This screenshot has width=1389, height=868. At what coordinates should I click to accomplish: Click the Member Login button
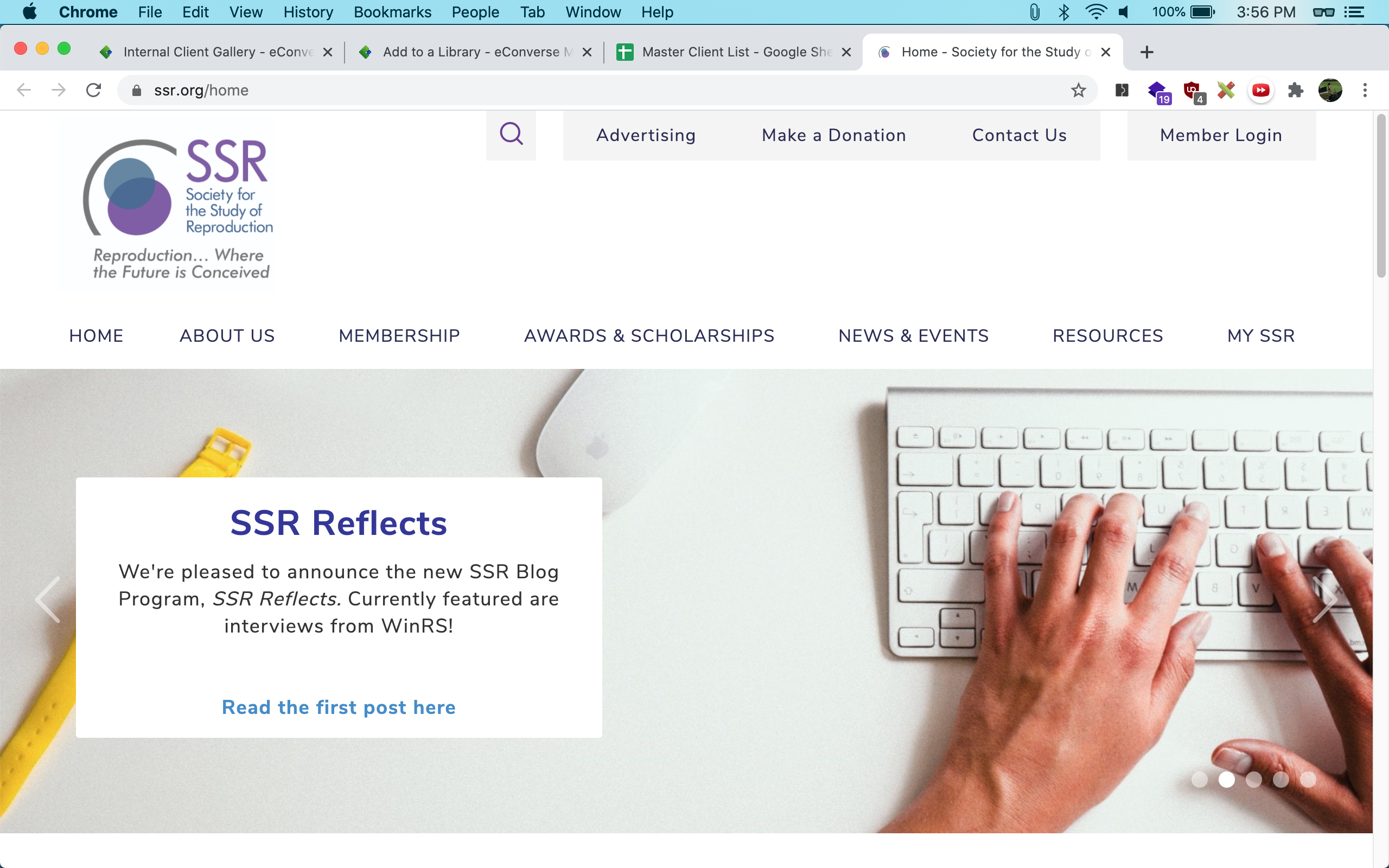click(x=1221, y=136)
